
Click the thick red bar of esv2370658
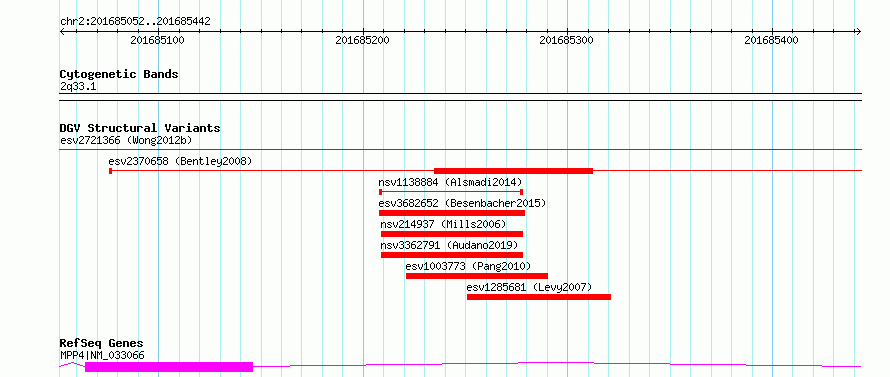[x=513, y=170]
